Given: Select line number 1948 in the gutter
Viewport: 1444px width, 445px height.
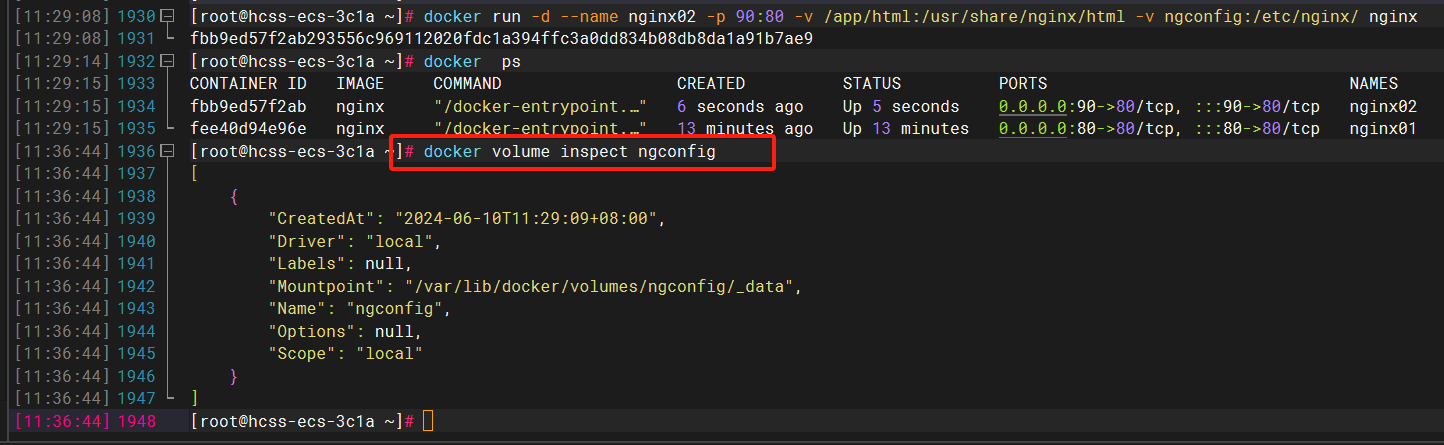Looking at the screenshot, I should [x=136, y=421].
